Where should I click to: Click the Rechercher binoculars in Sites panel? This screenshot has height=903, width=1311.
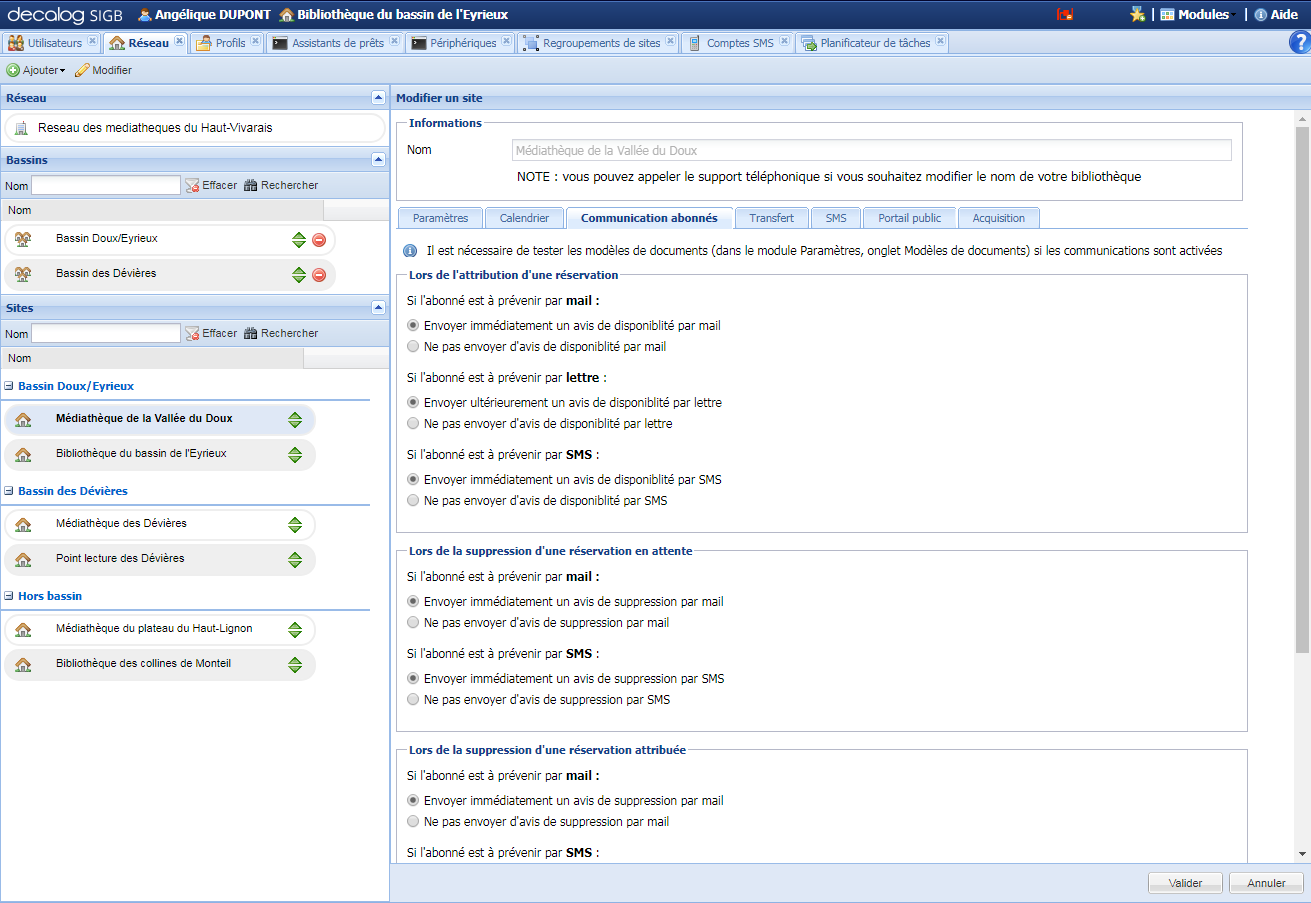(251, 334)
